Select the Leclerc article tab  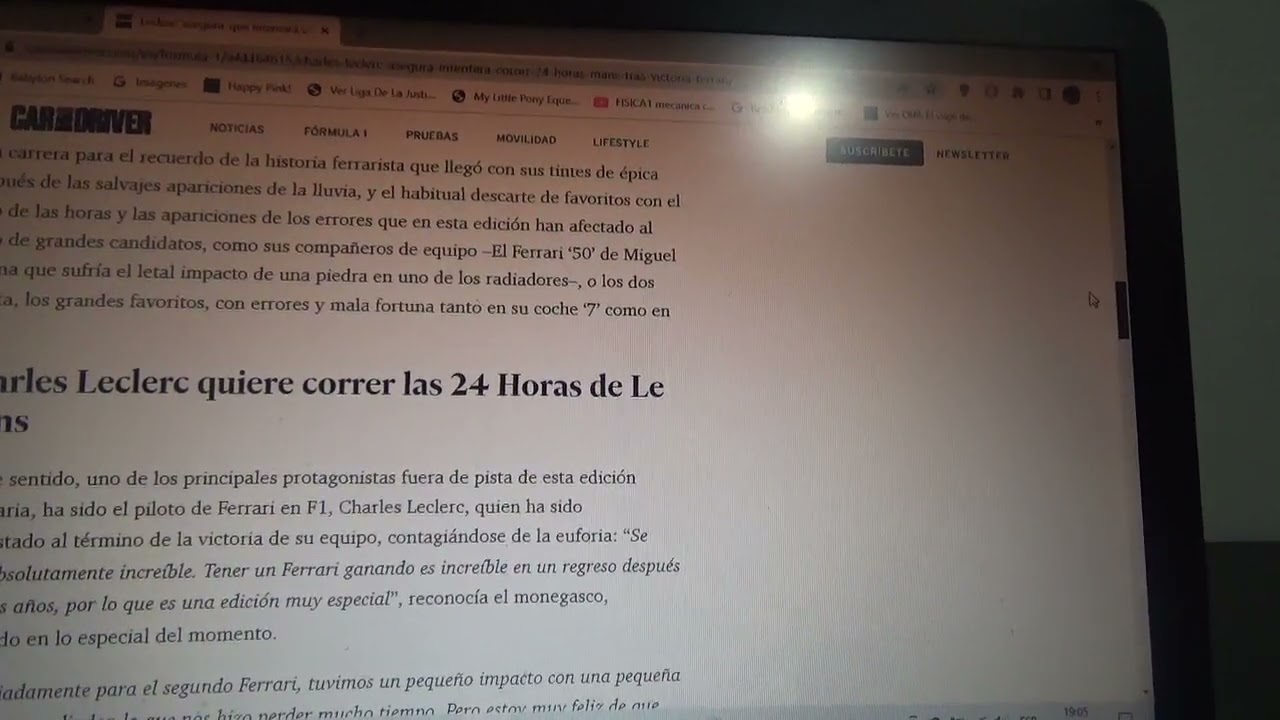click(224, 26)
